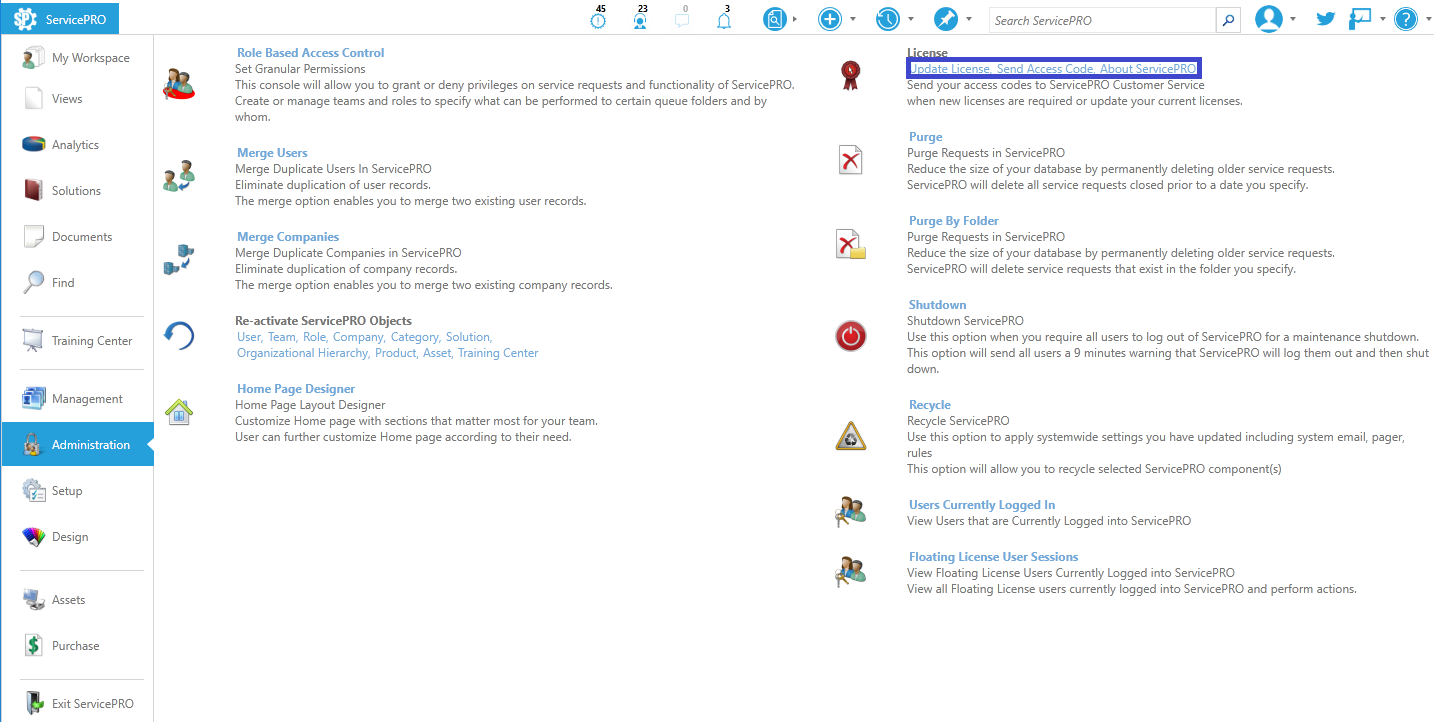The height and width of the screenshot is (722, 1434).
Task: Select Exit ServicePRO in sidebar
Action: tap(77, 703)
